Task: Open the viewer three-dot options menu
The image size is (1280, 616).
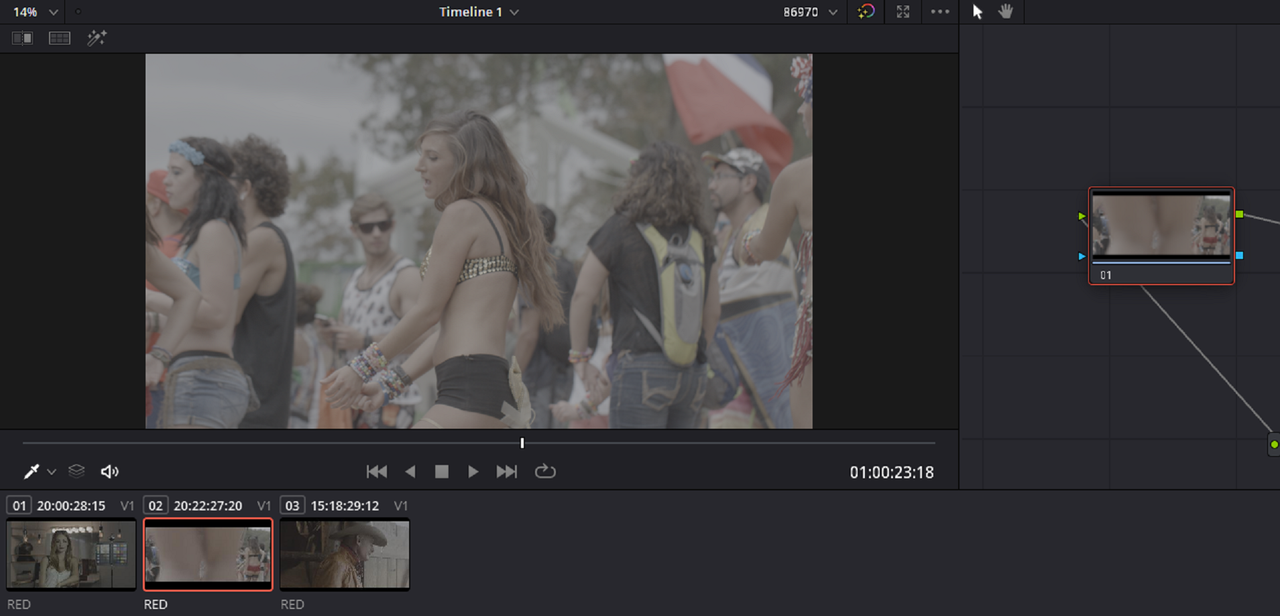Action: tap(940, 12)
